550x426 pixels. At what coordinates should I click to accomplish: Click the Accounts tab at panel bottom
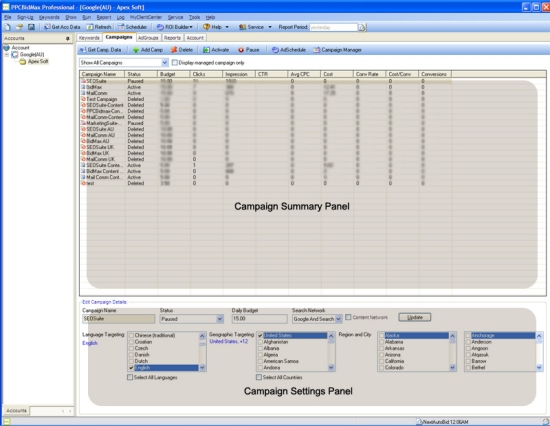pos(16,410)
